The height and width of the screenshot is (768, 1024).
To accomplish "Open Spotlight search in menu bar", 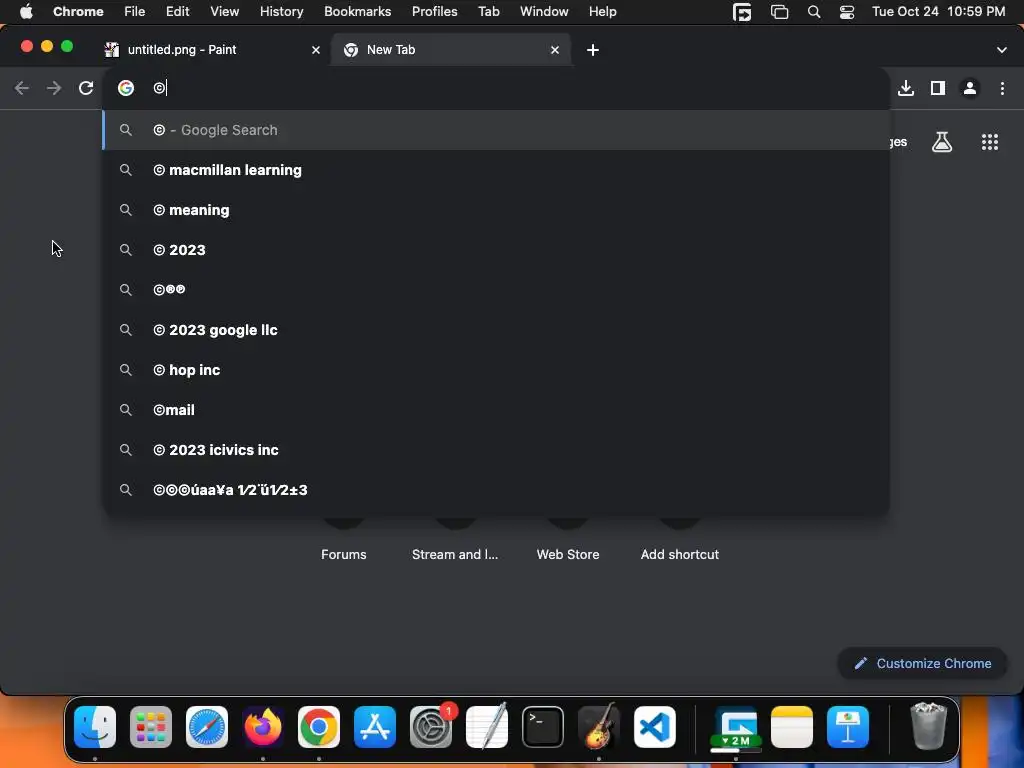I will tap(814, 12).
